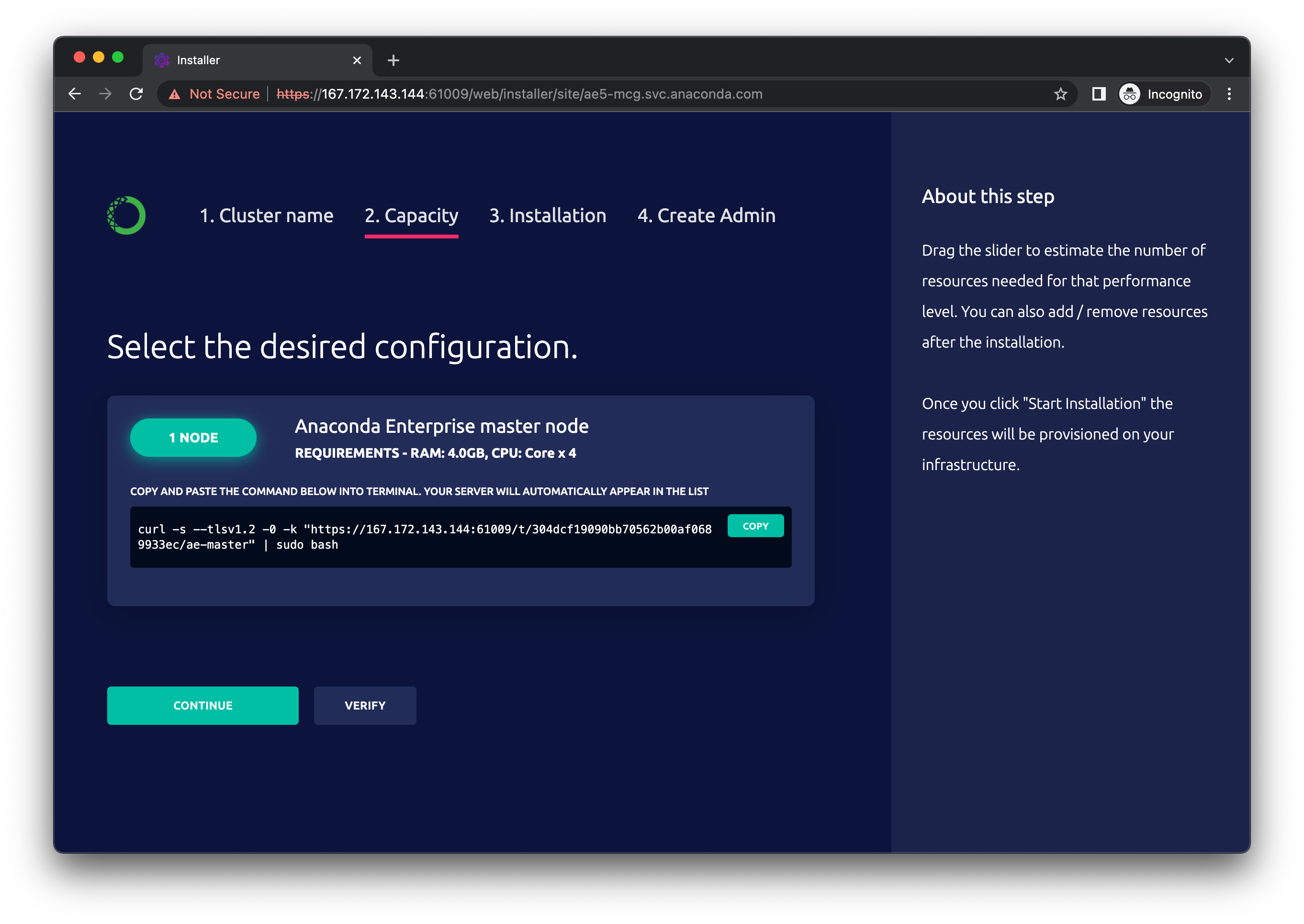This screenshot has height=924, width=1304.
Task: Click the browser forward arrow
Action: 105,94
